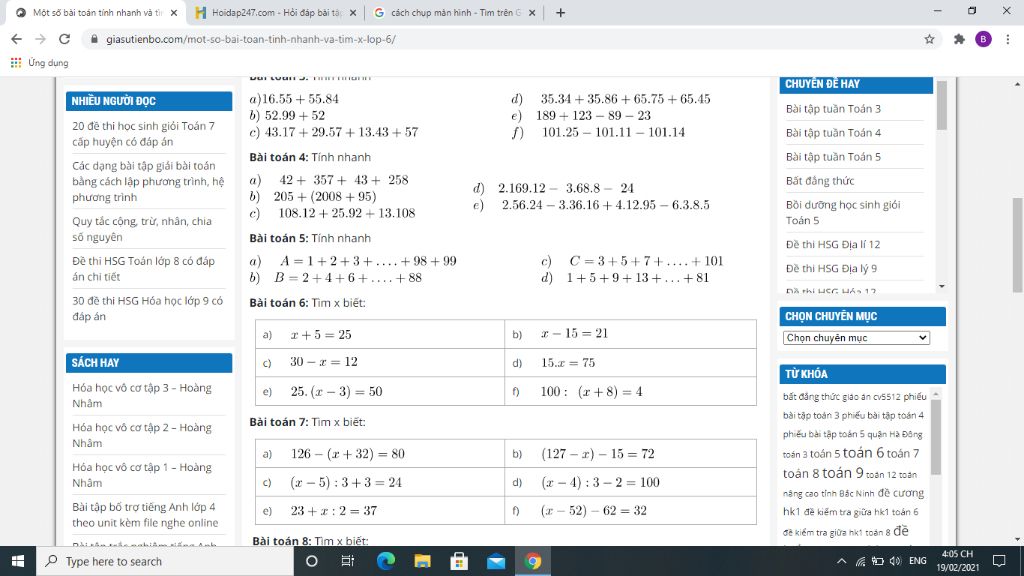Open Bài tập tuần Toán 3 link
This screenshot has width=1024, height=576.
(x=833, y=108)
